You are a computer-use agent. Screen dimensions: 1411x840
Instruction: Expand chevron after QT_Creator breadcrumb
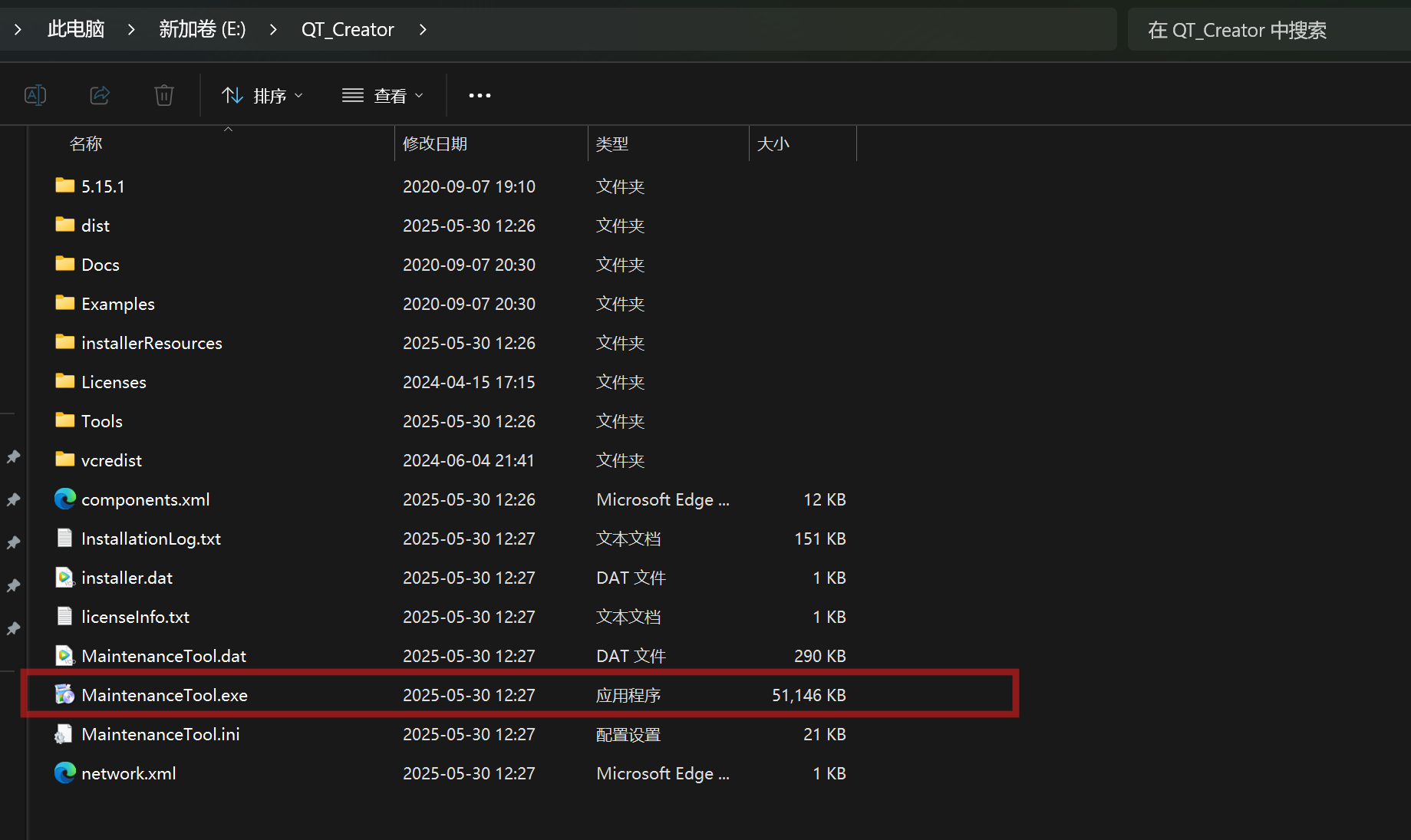click(423, 29)
